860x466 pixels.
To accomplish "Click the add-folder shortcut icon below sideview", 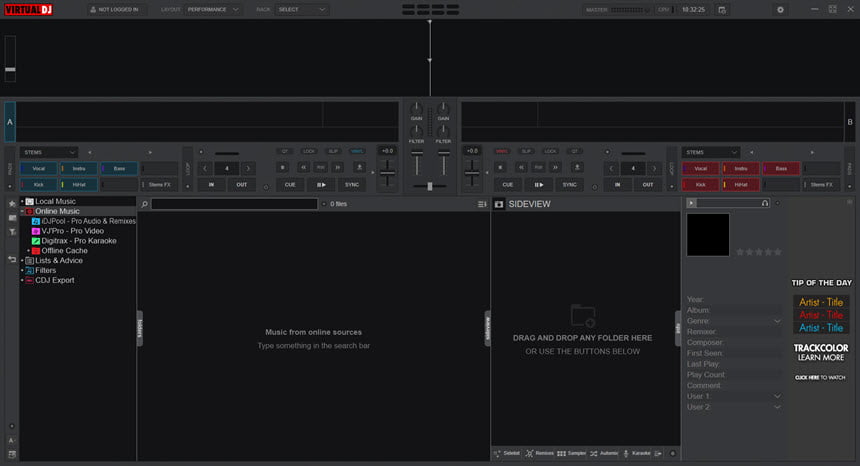I will tap(658, 453).
